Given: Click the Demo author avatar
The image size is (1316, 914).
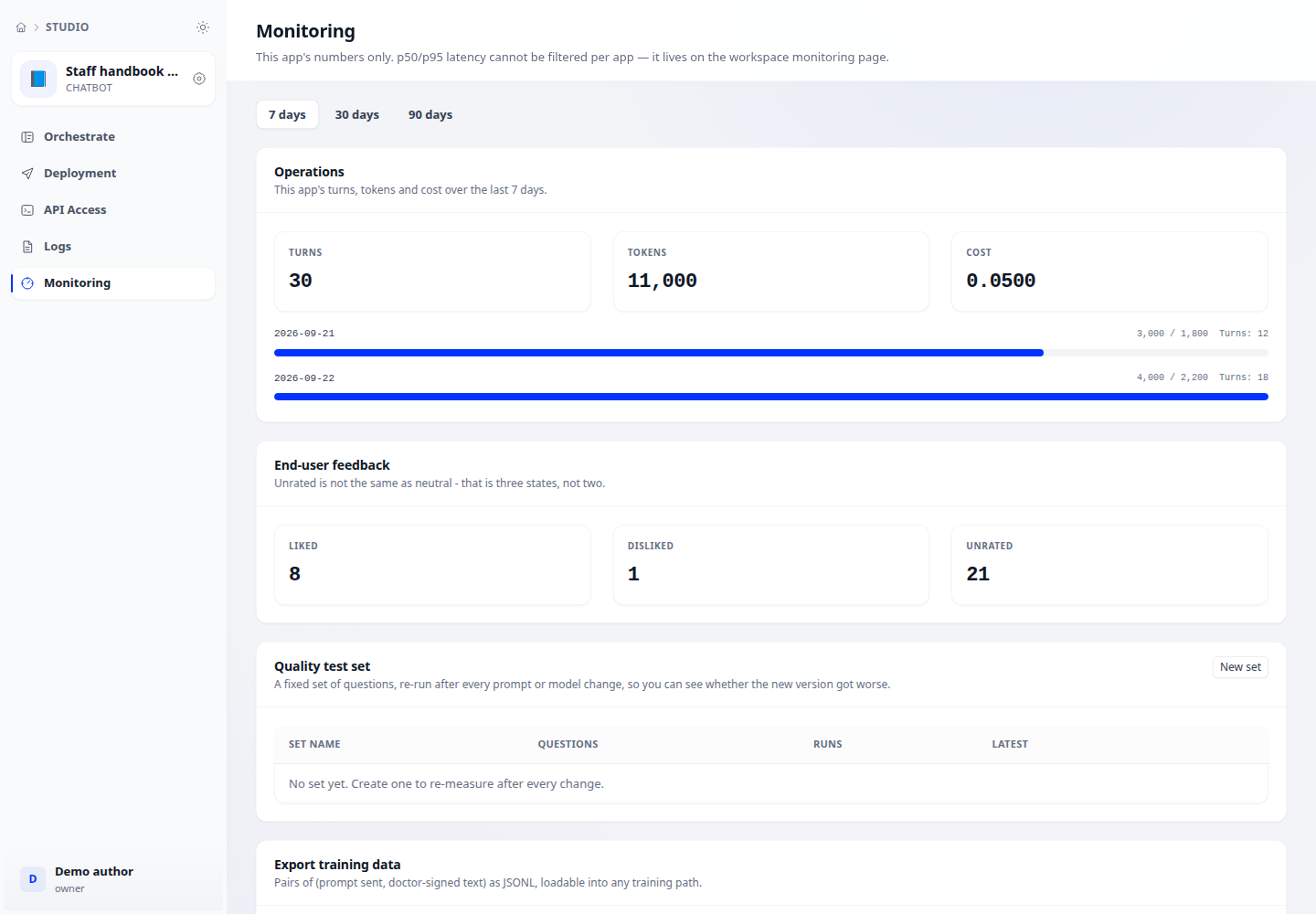Looking at the screenshot, I should tap(33, 879).
